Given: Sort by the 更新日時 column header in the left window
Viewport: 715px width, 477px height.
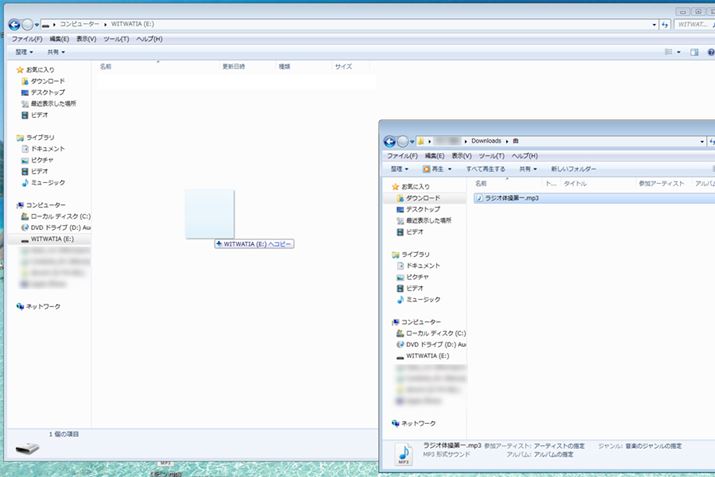Looking at the screenshot, I should pyautogui.click(x=233, y=66).
